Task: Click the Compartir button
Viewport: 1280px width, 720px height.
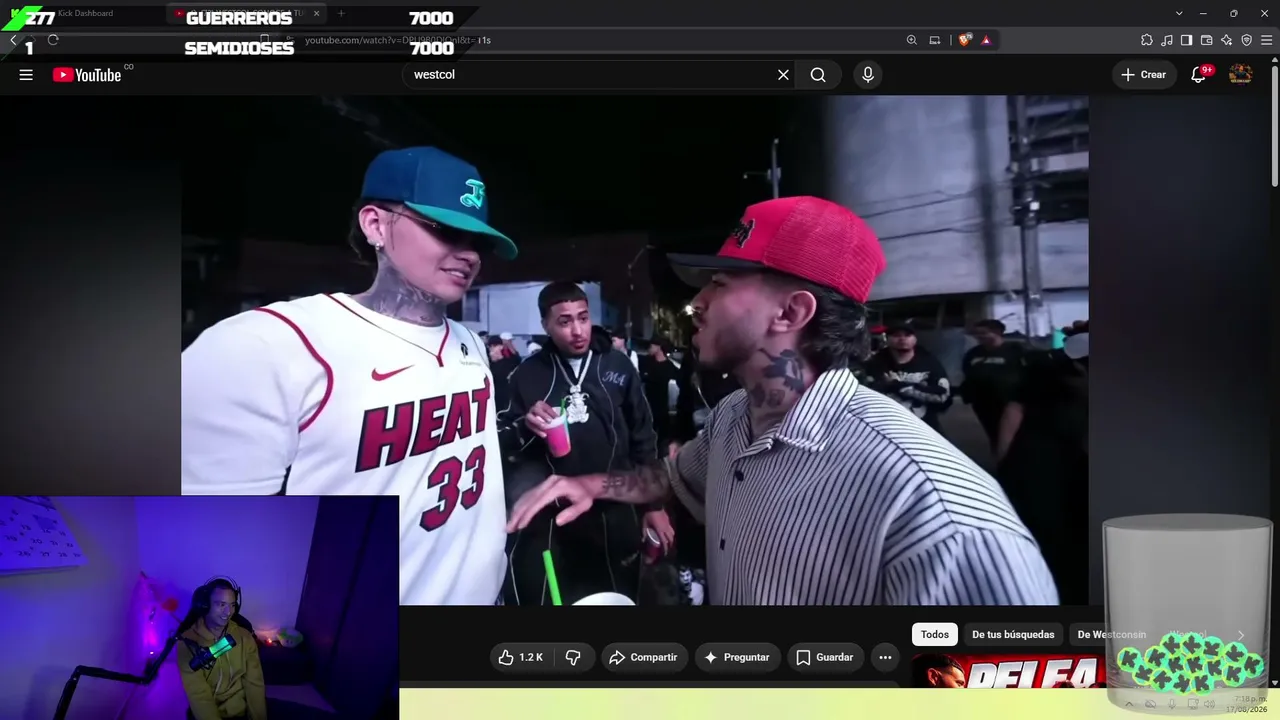Action: coord(644,657)
